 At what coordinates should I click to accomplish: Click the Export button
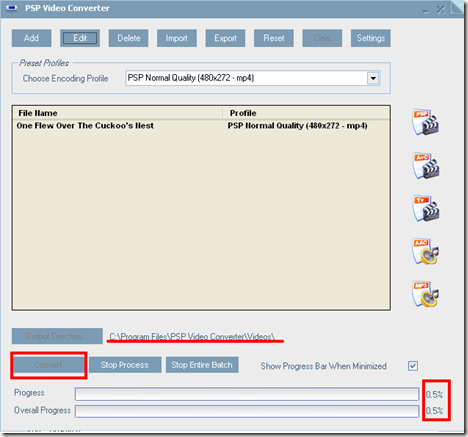[x=225, y=38]
